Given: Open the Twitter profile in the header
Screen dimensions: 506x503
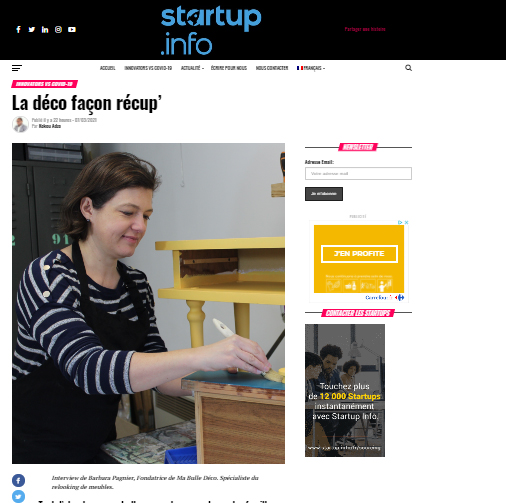Looking at the screenshot, I should [x=32, y=29].
